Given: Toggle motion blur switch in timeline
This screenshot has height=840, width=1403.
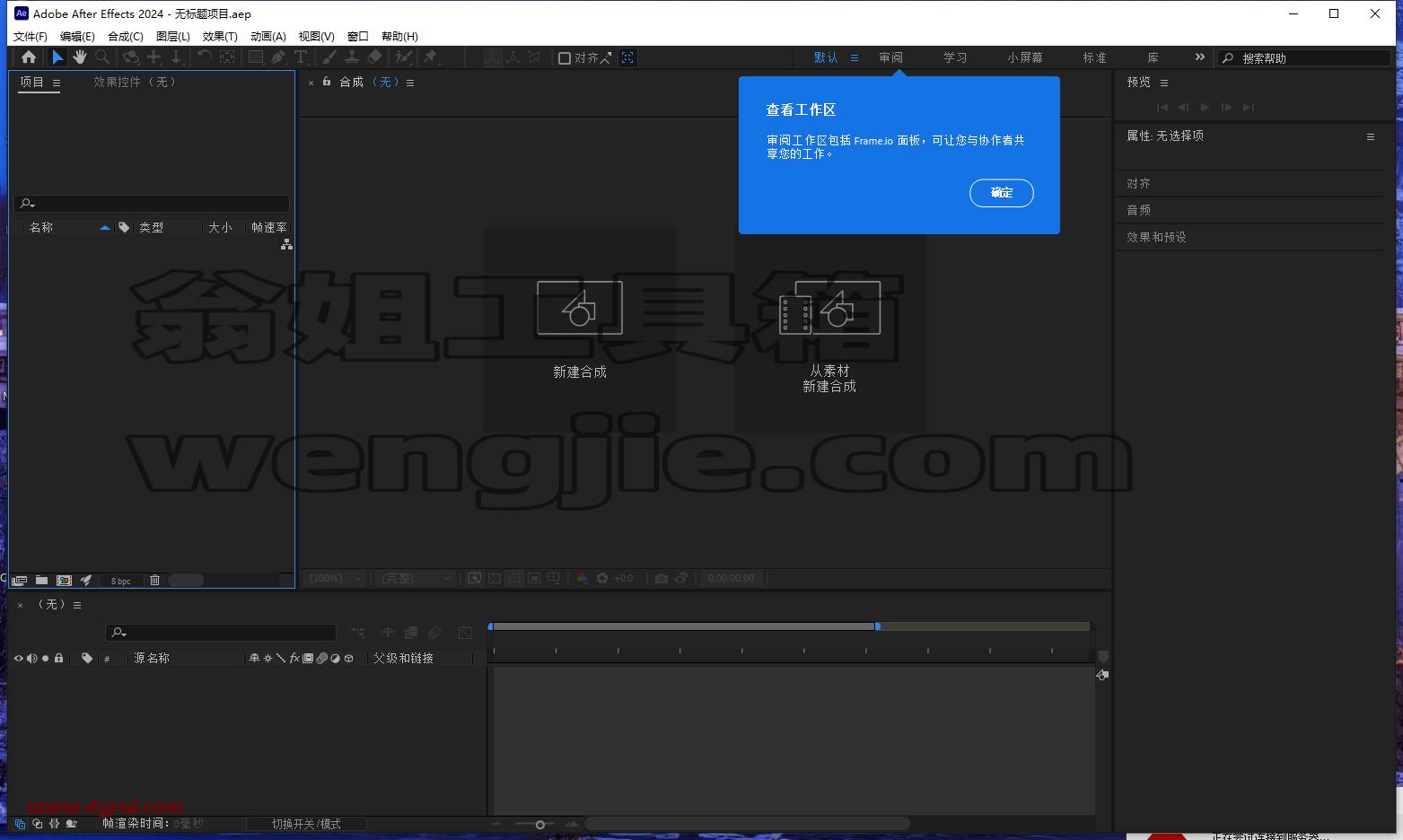Looking at the screenshot, I should pos(434,633).
